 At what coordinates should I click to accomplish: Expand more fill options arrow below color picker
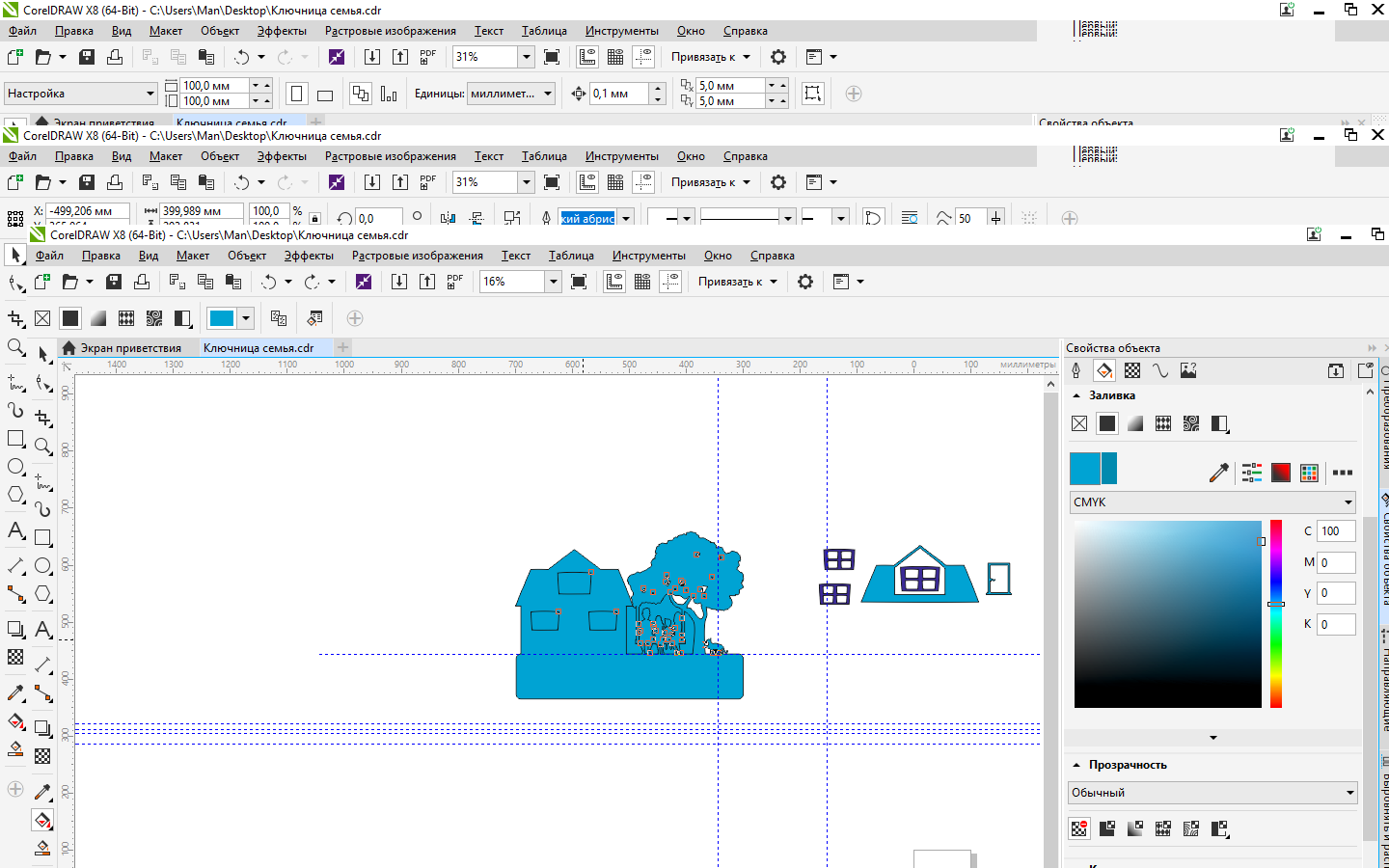[1213, 738]
